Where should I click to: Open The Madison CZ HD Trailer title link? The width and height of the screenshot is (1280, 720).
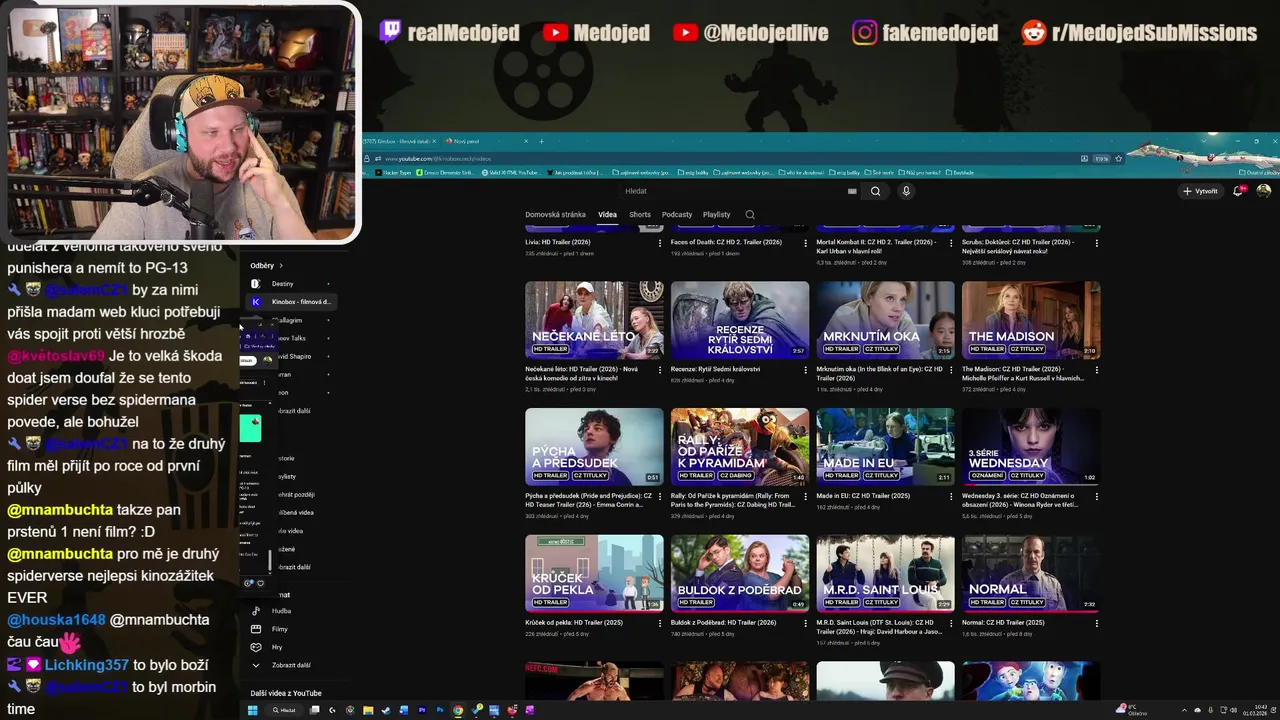tap(1023, 374)
